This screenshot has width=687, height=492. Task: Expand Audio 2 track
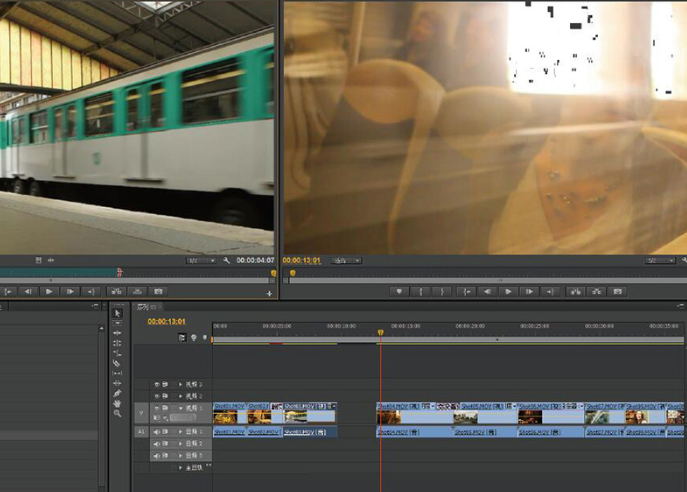coord(180,444)
